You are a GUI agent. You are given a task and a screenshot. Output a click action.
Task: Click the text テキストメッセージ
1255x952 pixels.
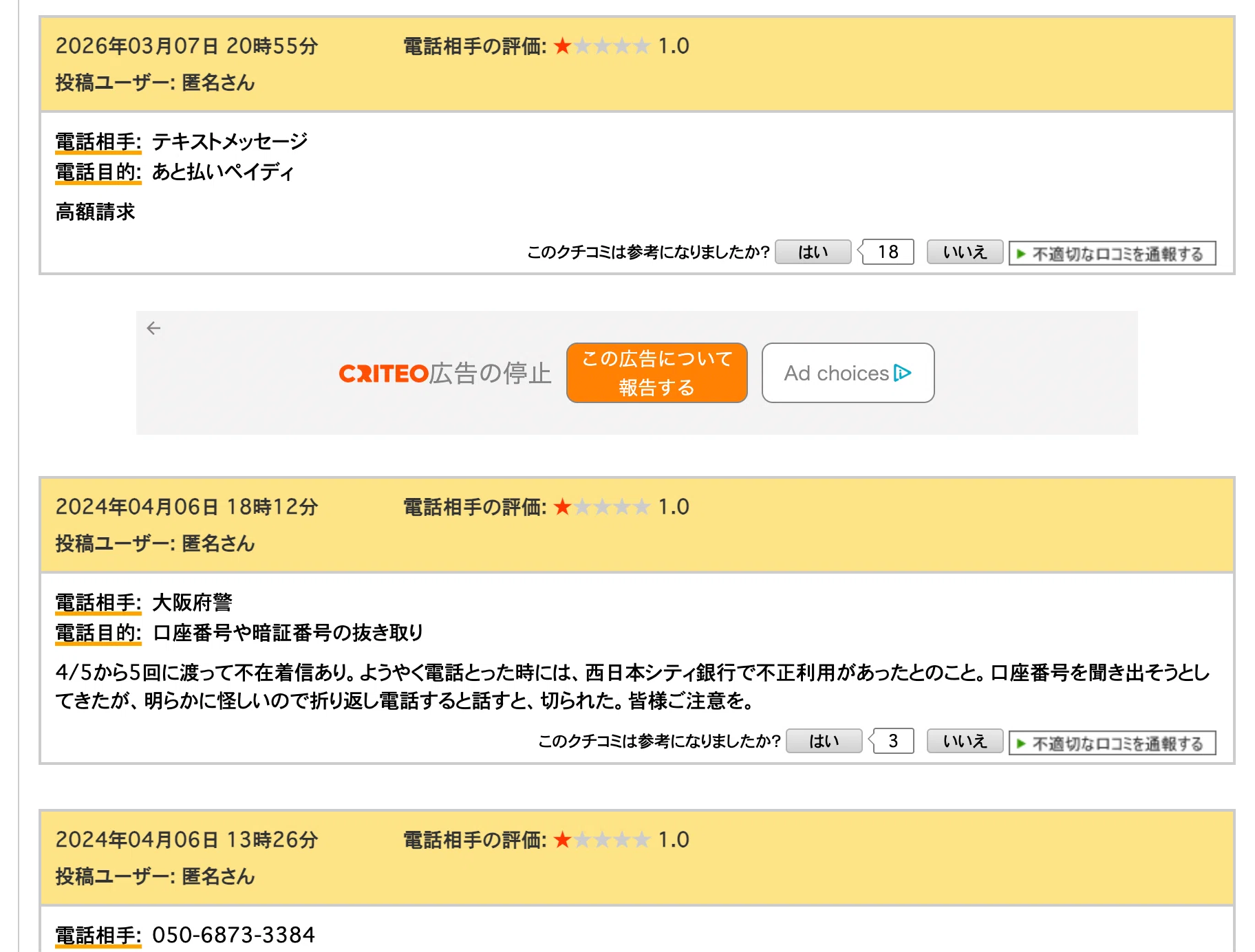[230, 142]
